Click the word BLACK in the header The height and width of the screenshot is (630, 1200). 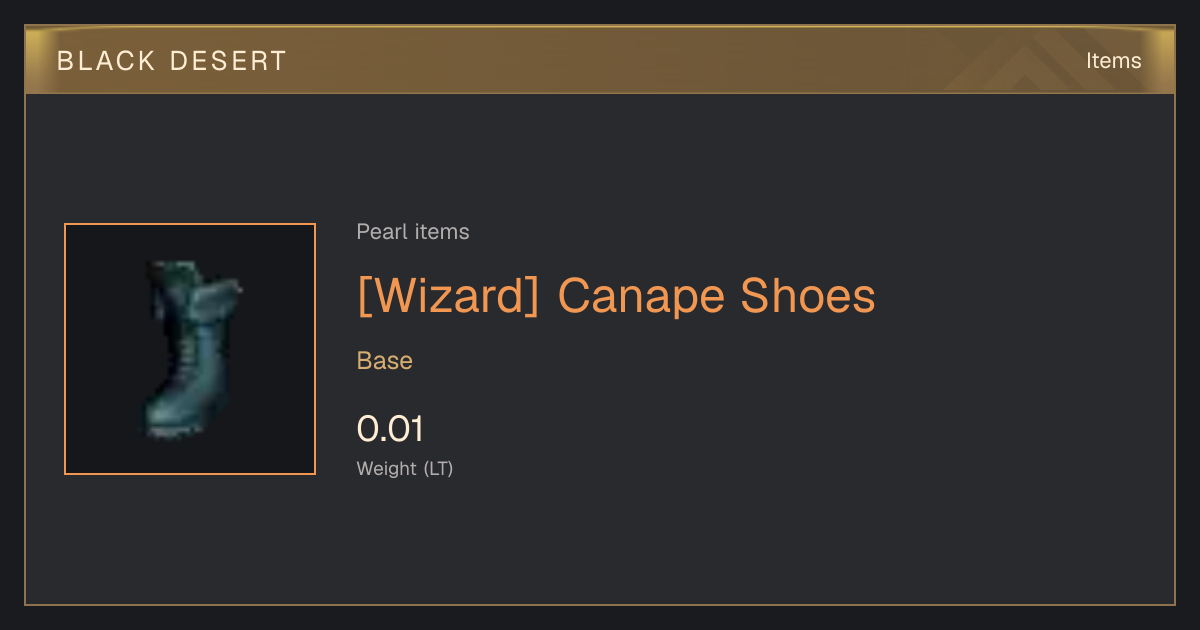[106, 61]
